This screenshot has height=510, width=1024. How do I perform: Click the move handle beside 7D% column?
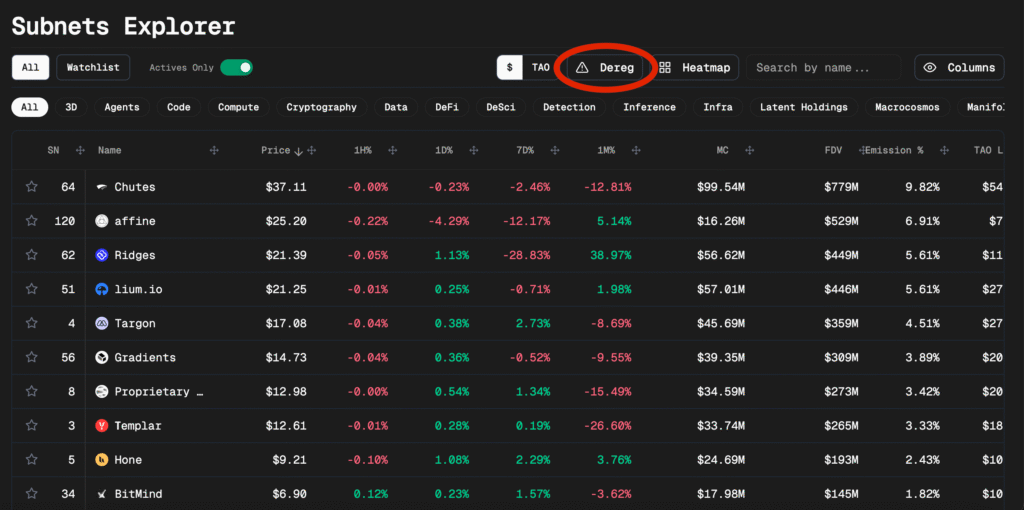coord(554,150)
